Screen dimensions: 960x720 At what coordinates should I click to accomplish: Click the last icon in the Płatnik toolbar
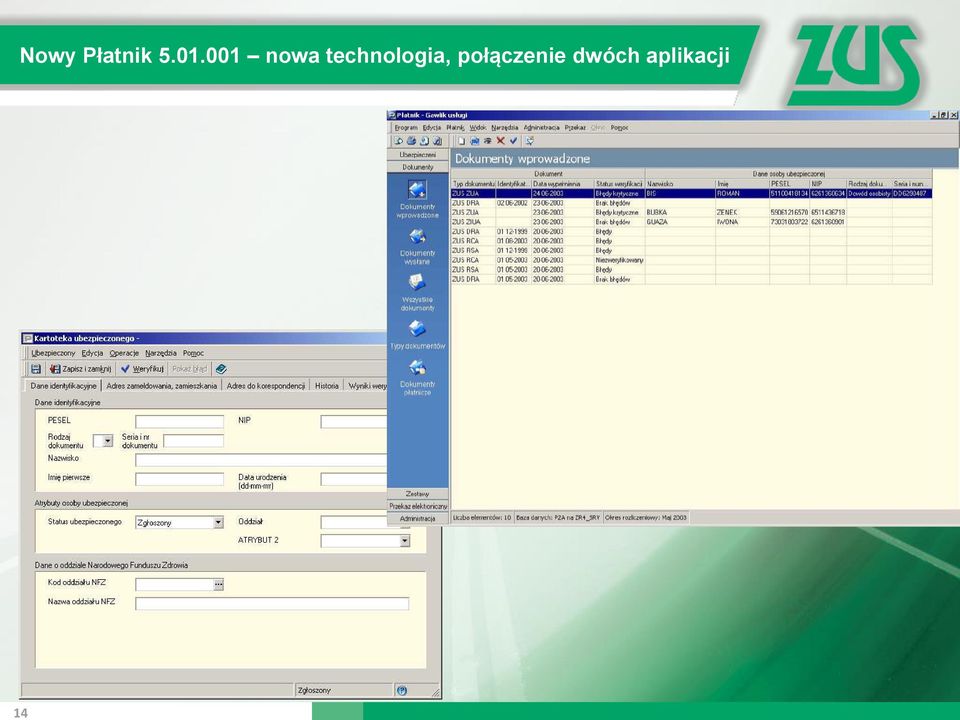(x=530, y=141)
